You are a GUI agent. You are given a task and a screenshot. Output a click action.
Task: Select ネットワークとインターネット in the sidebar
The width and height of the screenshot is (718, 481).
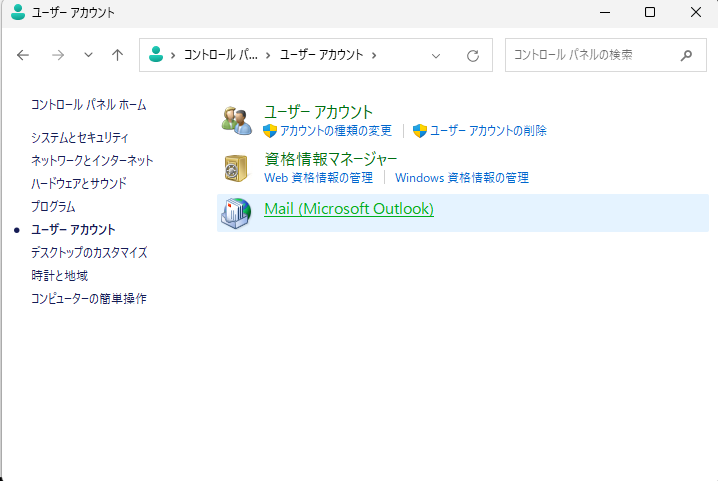[92, 160]
